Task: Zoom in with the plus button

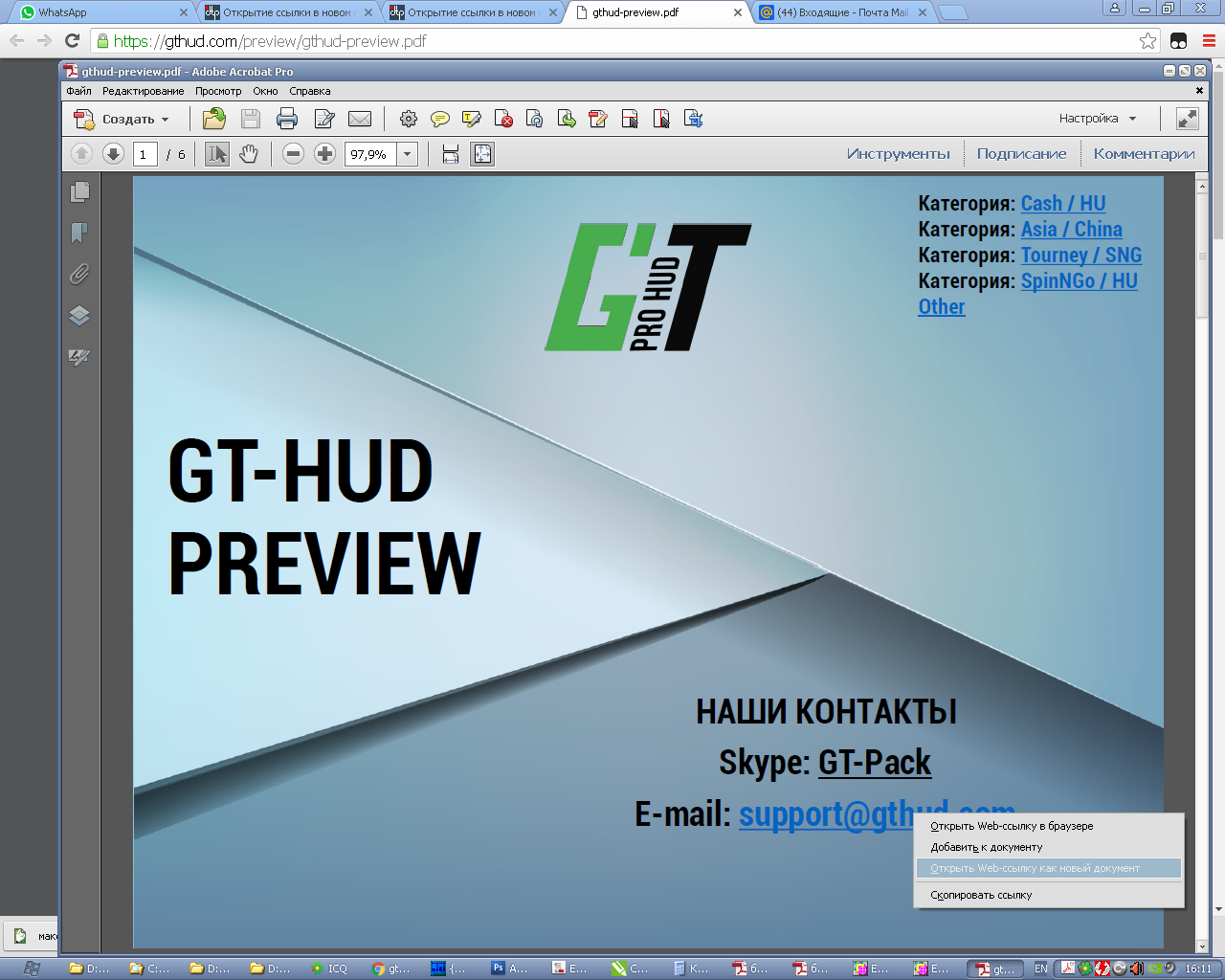Action: coord(325,154)
